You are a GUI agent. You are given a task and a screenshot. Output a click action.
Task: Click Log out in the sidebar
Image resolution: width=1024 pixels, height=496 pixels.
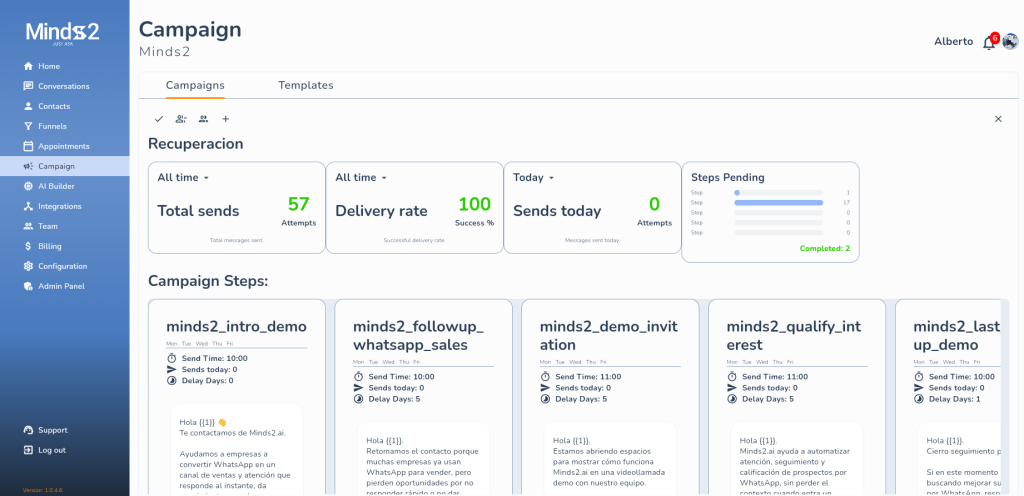point(51,450)
